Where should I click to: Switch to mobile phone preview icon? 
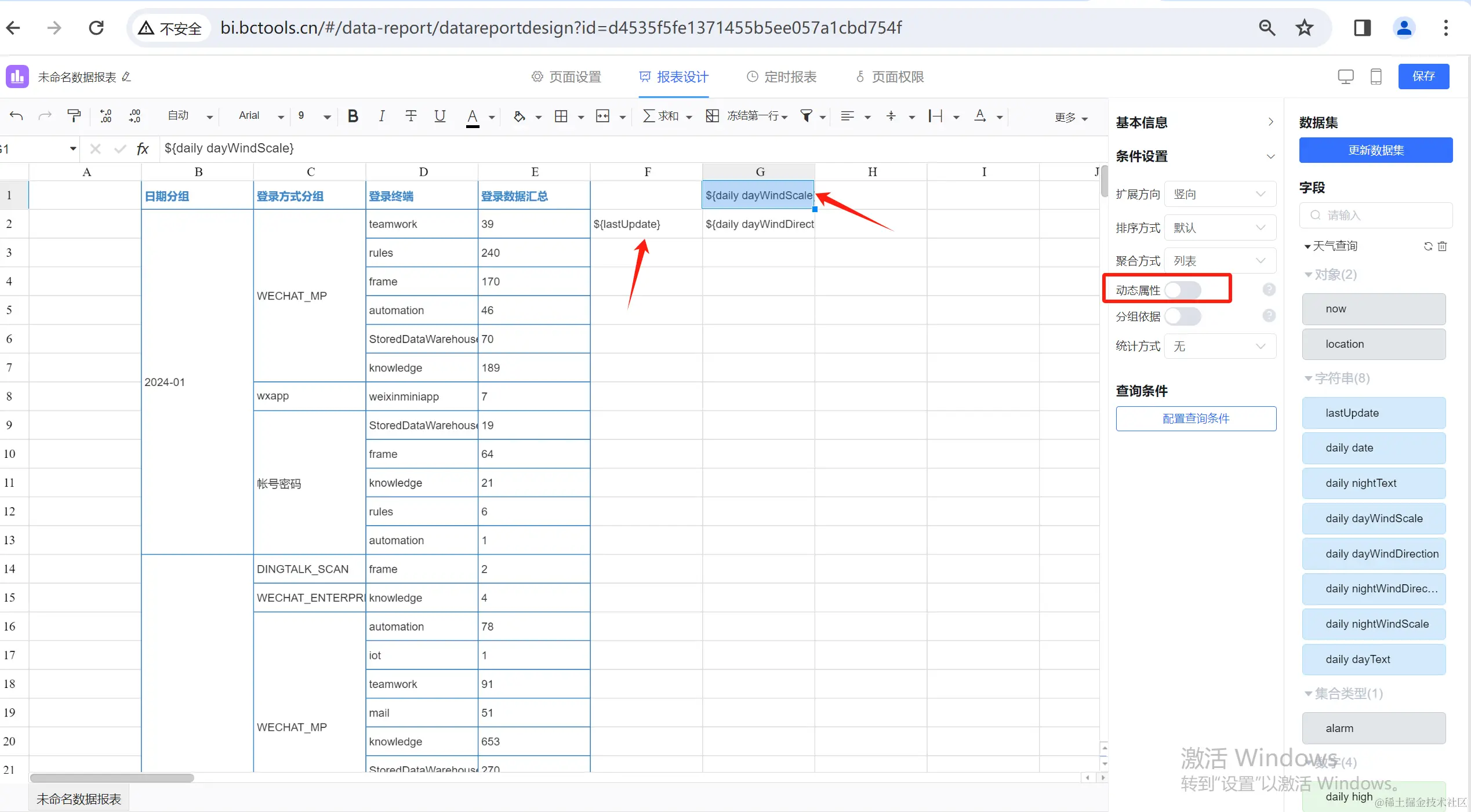click(x=1375, y=77)
